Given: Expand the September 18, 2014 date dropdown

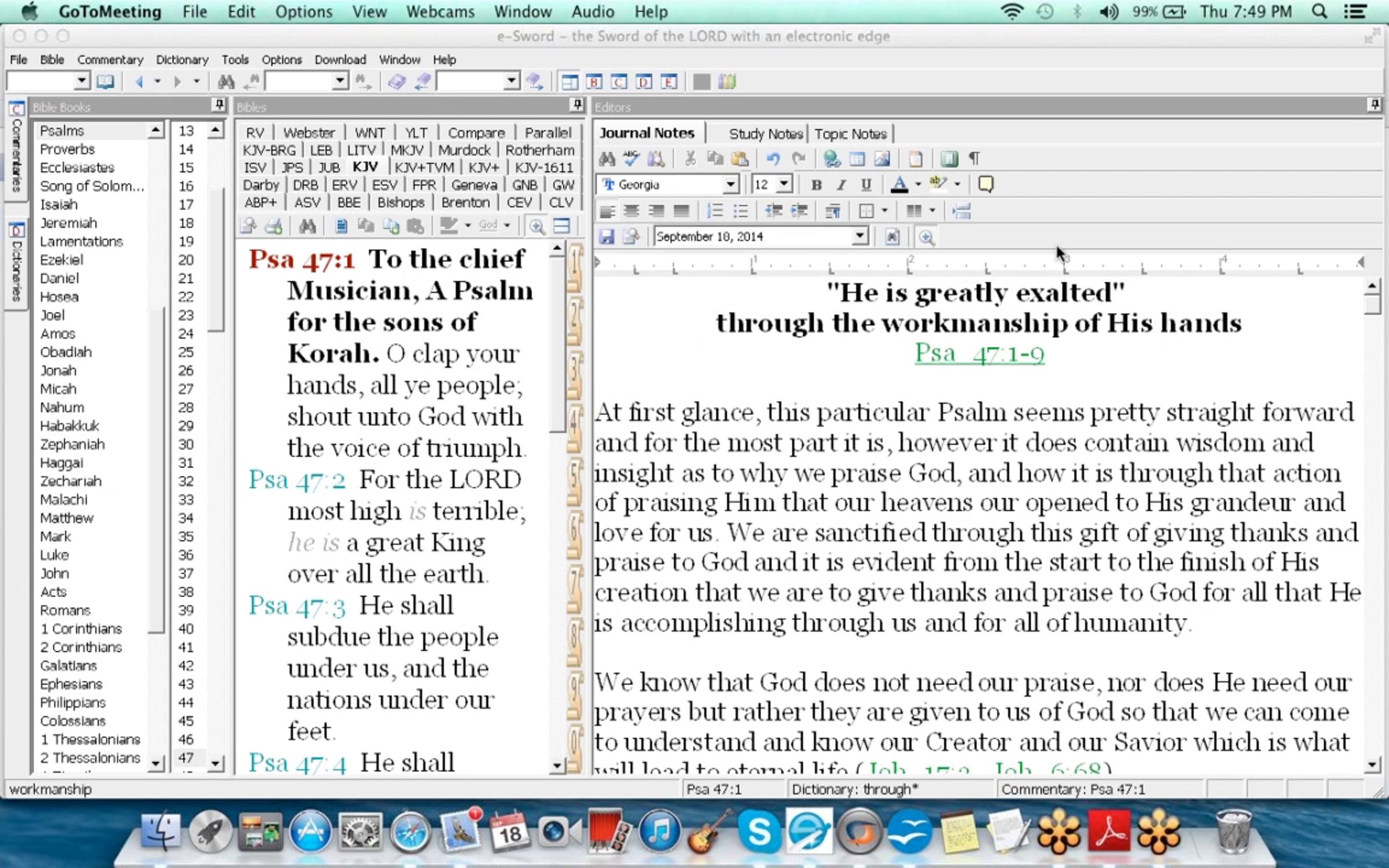Looking at the screenshot, I should 860,236.
